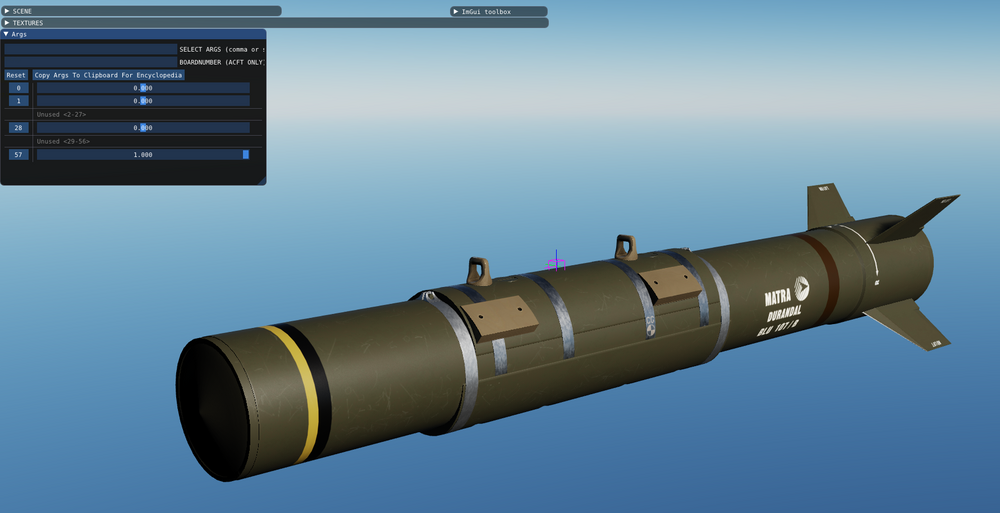1000x513 pixels.
Task: Focus the BOARDNUMBER input field
Action: (91, 62)
